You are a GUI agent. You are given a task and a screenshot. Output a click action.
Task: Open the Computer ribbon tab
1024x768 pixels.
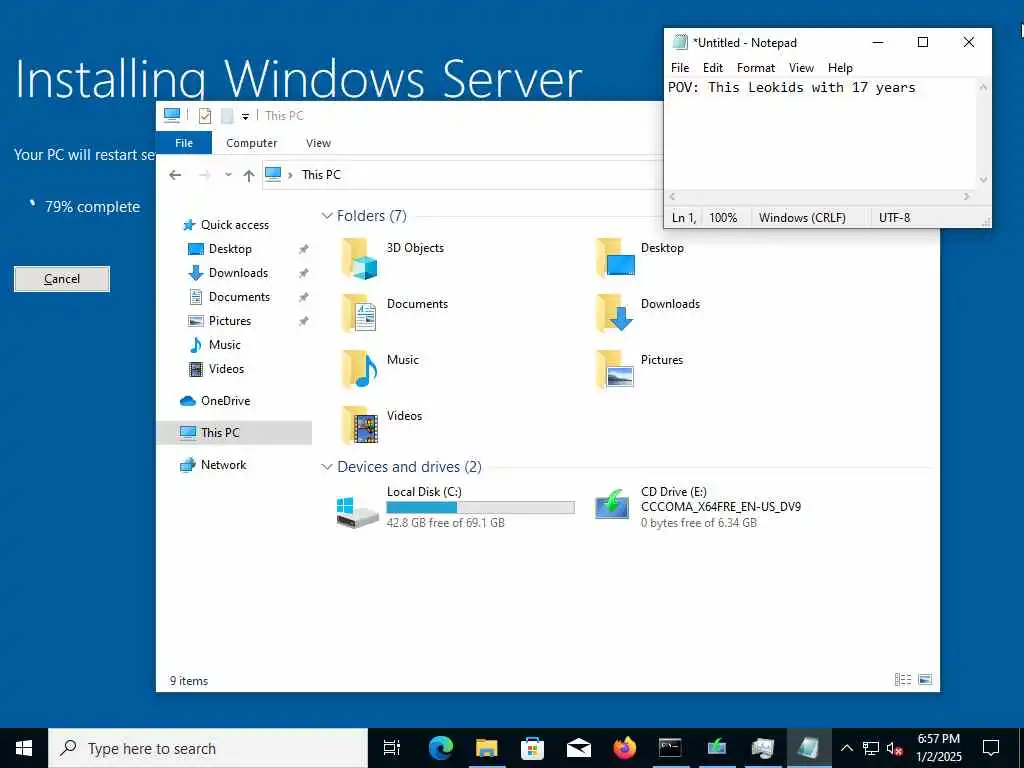click(x=251, y=143)
